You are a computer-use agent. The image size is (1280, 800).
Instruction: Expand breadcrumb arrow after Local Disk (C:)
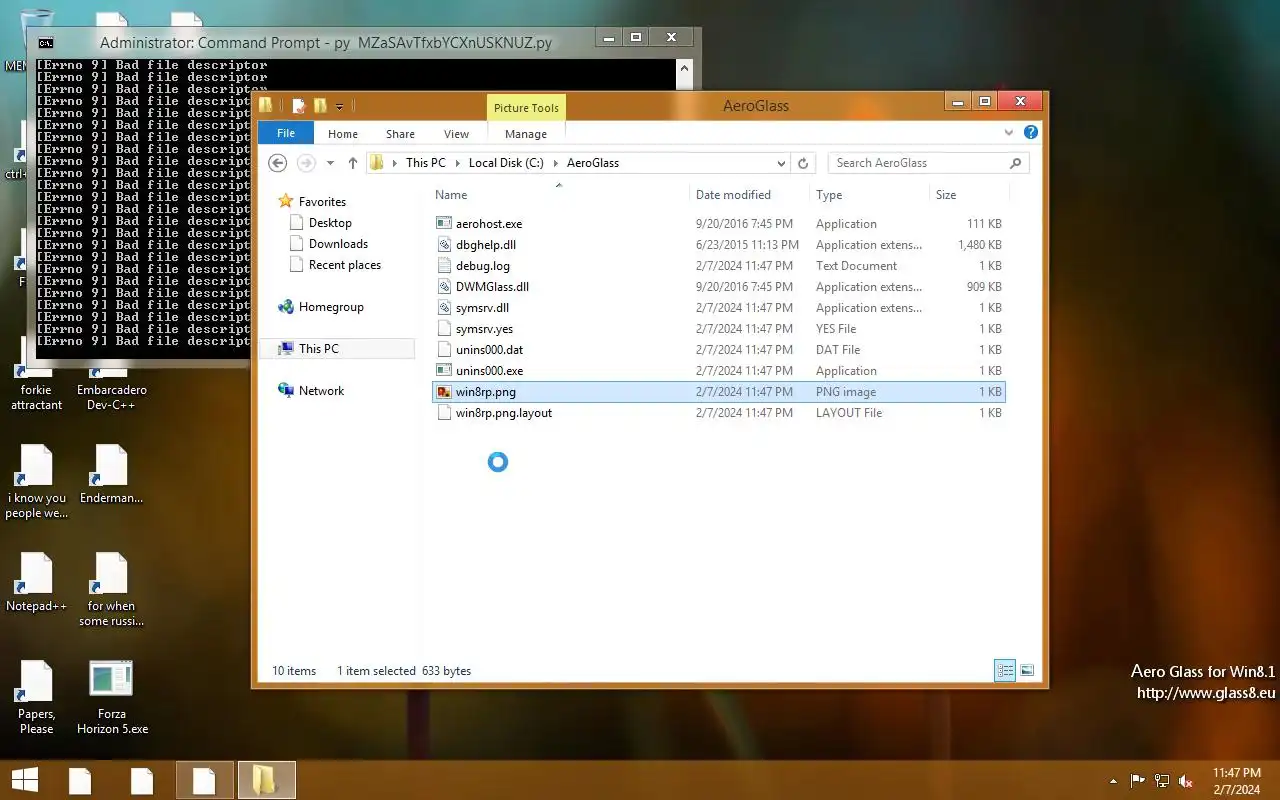click(x=555, y=163)
